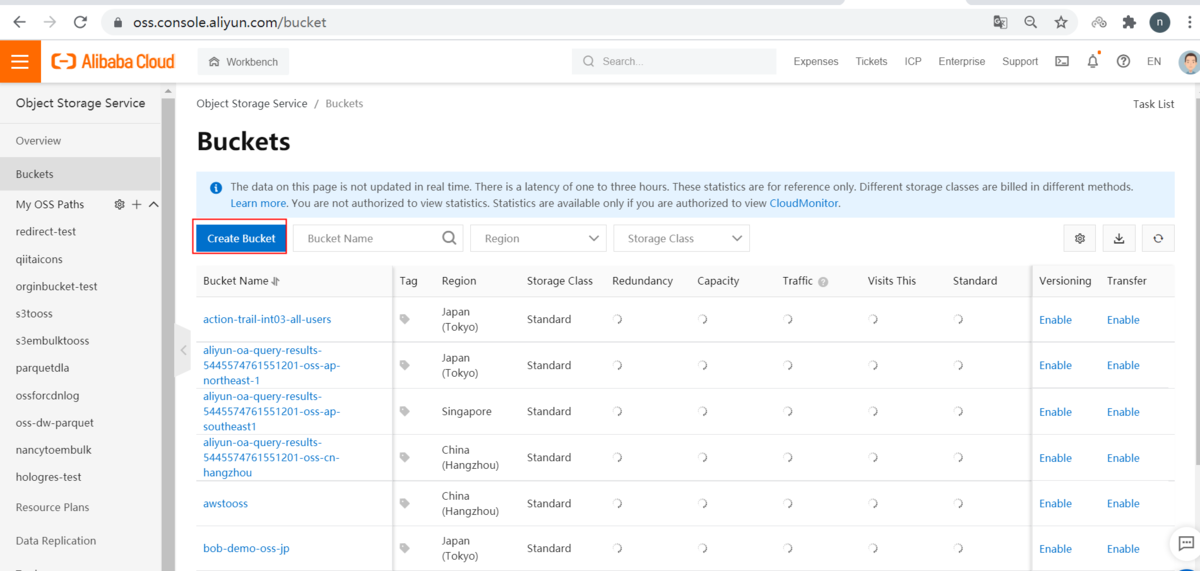Select Buckets in sidebar
Image resolution: width=1200 pixels, height=571 pixels.
[x=80, y=174]
